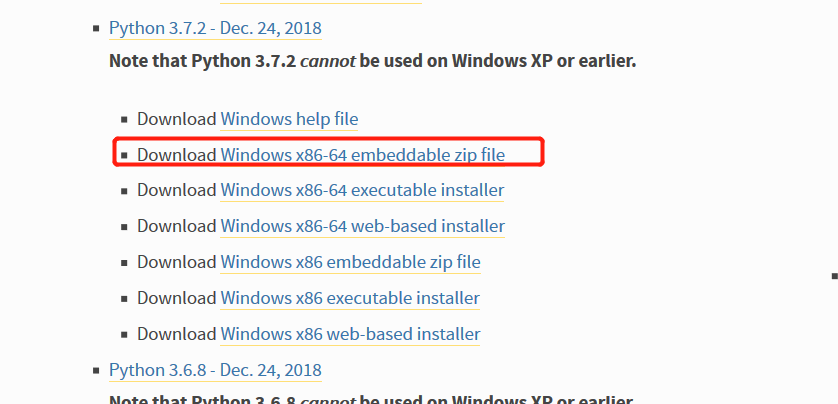Click the bullet beside Python 3.7.2
Viewport: 838px width, 404px height.
click(x=95, y=29)
